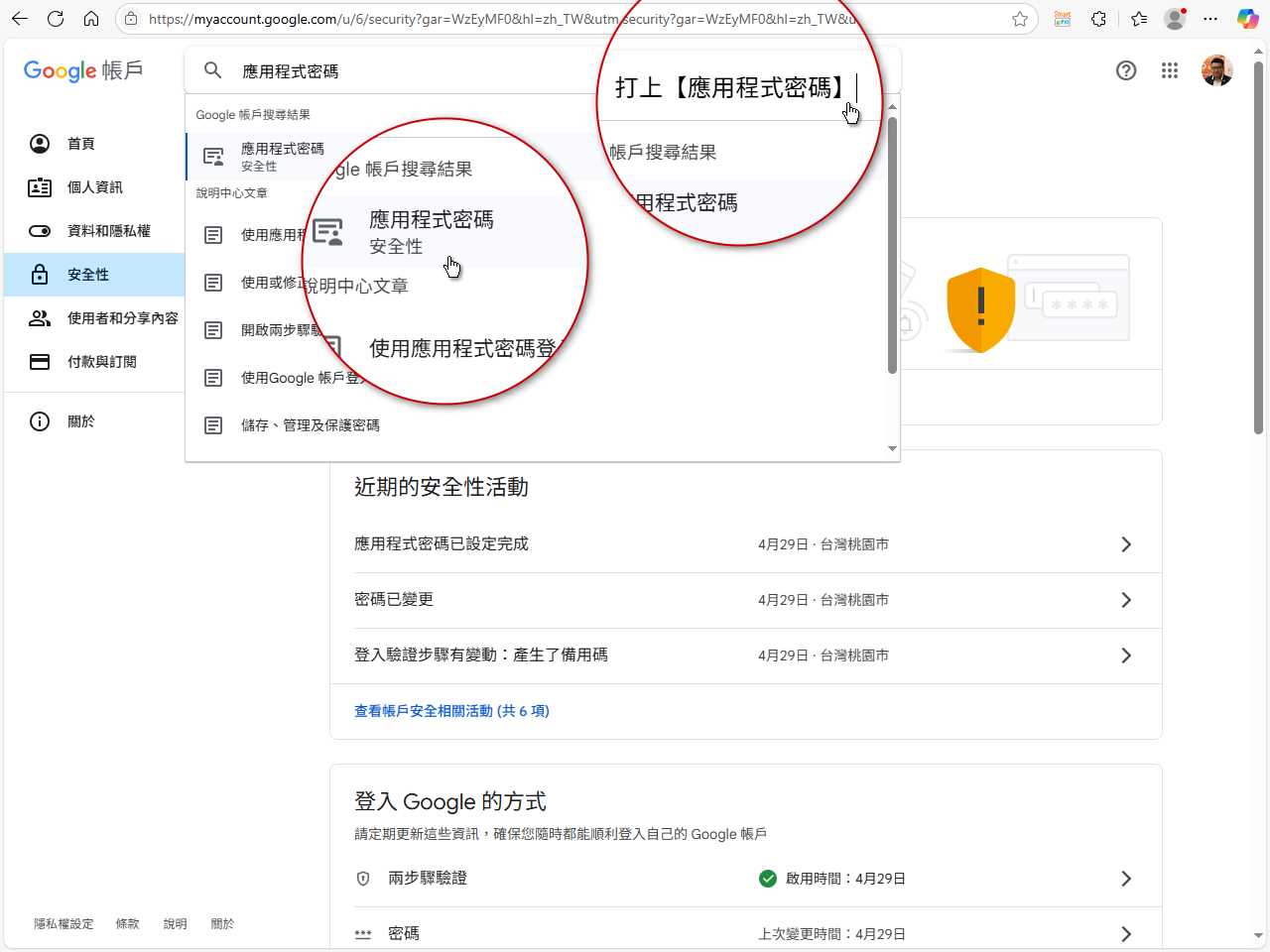1270x952 pixels.
Task: Select the 安全性 navigation item
Action: pyautogui.click(x=94, y=275)
